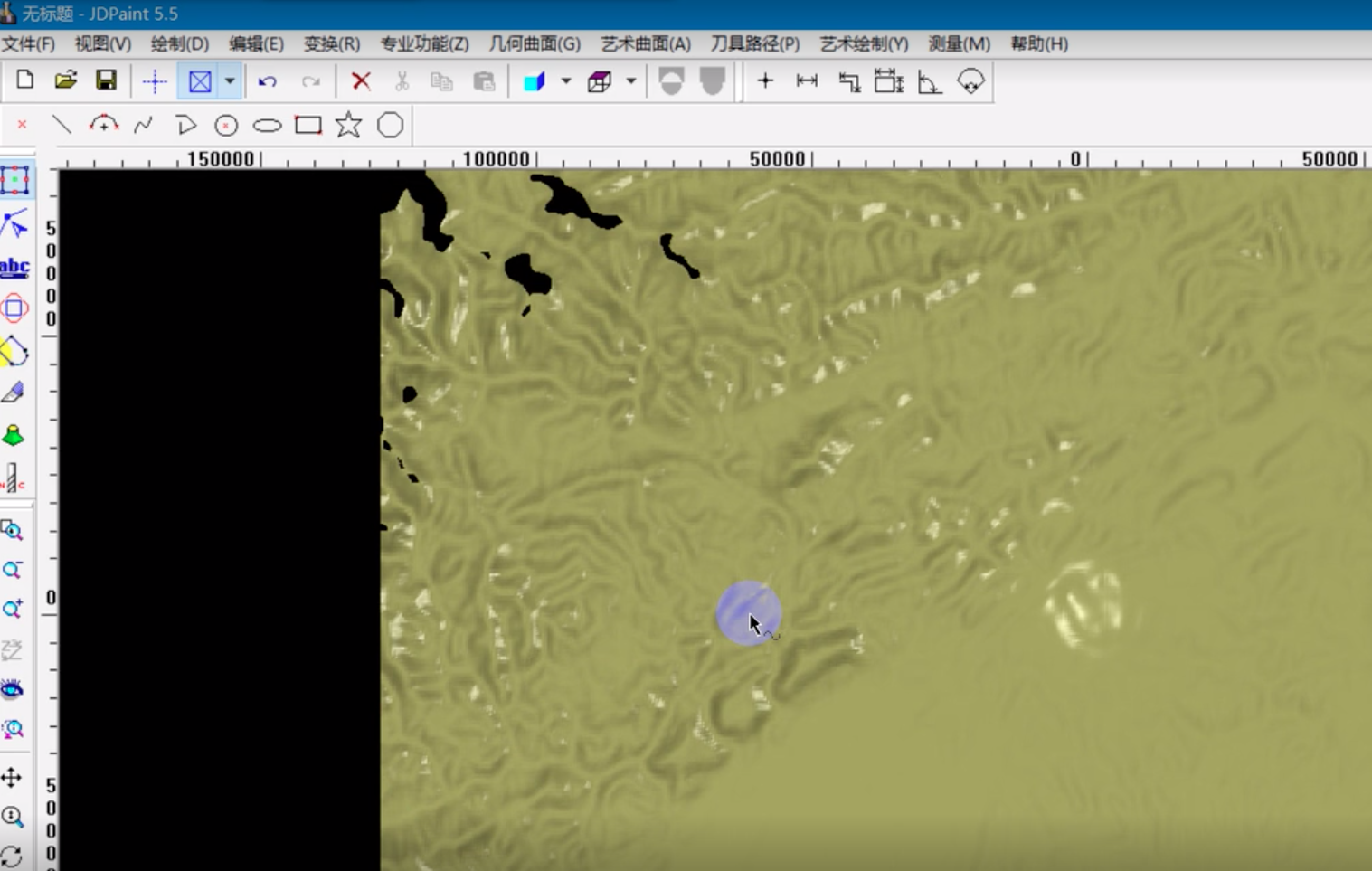Click the blue crosshair snap icon
This screenshot has height=871, width=1372.
pos(155,81)
